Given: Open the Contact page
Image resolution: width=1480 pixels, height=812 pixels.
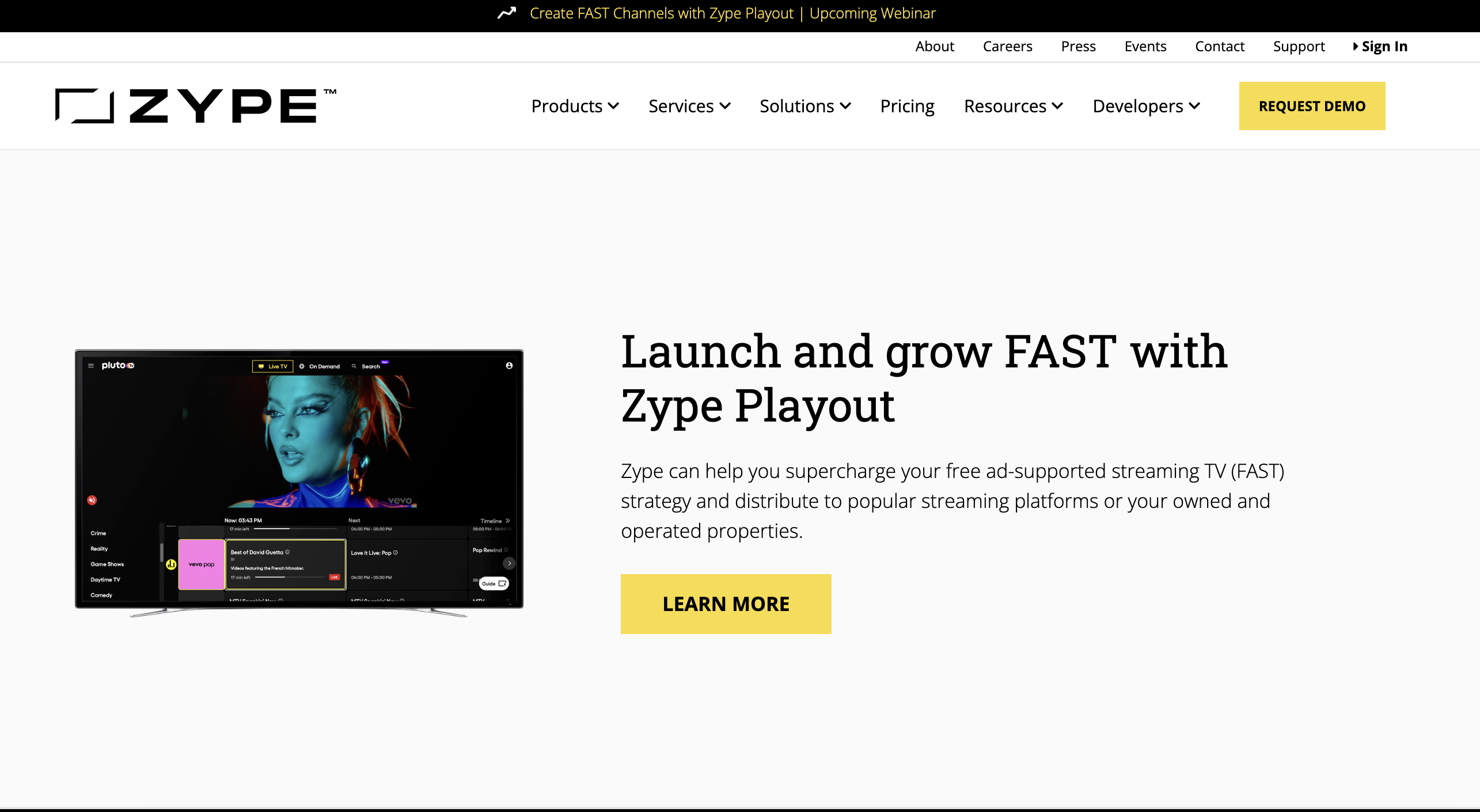Looking at the screenshot, I should click(1220, 46).
